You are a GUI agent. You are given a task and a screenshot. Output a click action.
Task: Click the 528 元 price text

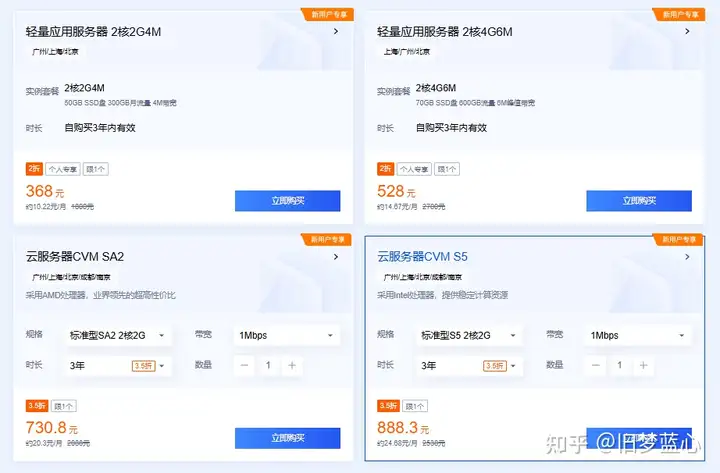pos(396,191)
